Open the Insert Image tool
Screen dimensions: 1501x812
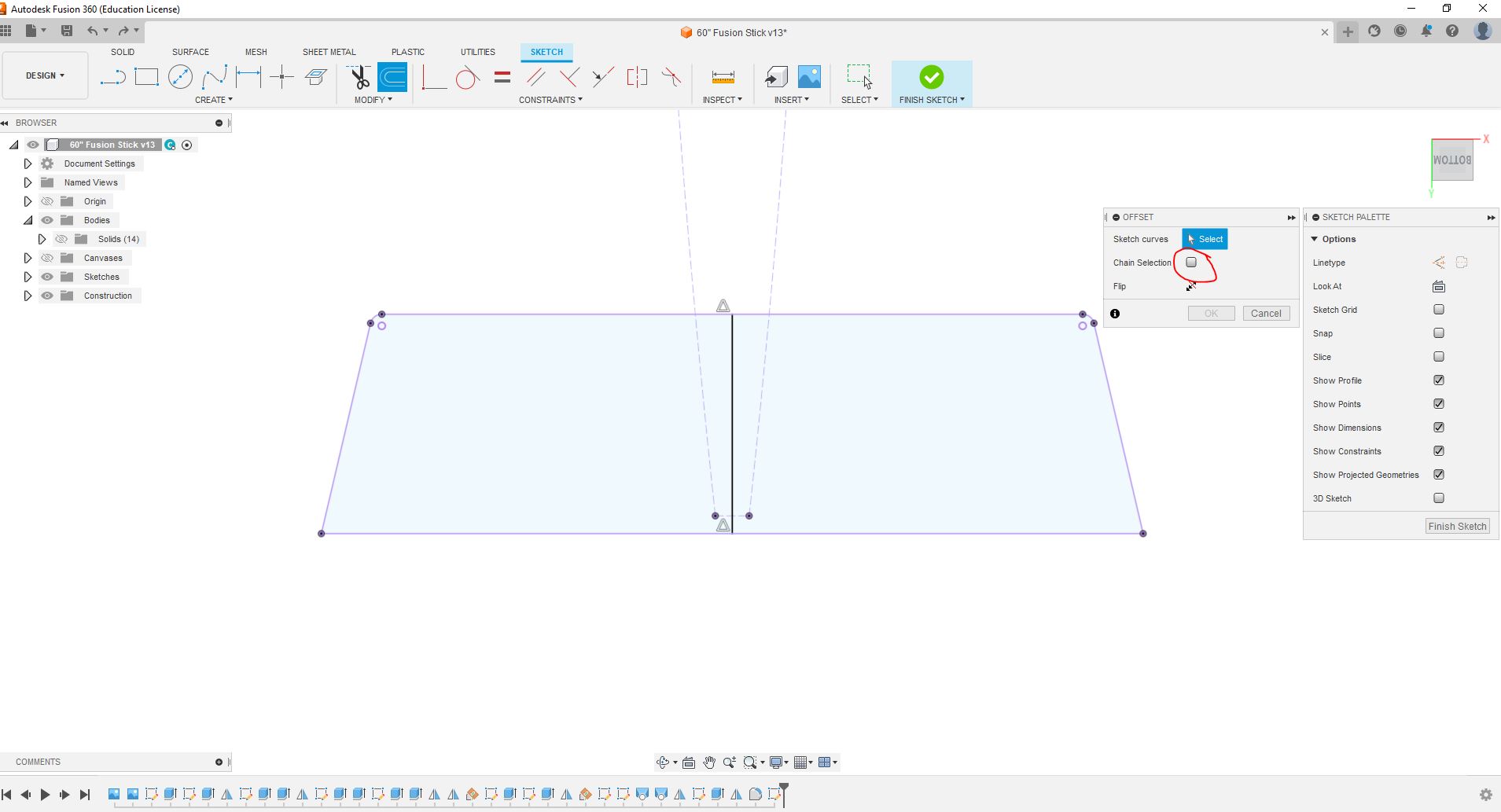pos(809,77)
